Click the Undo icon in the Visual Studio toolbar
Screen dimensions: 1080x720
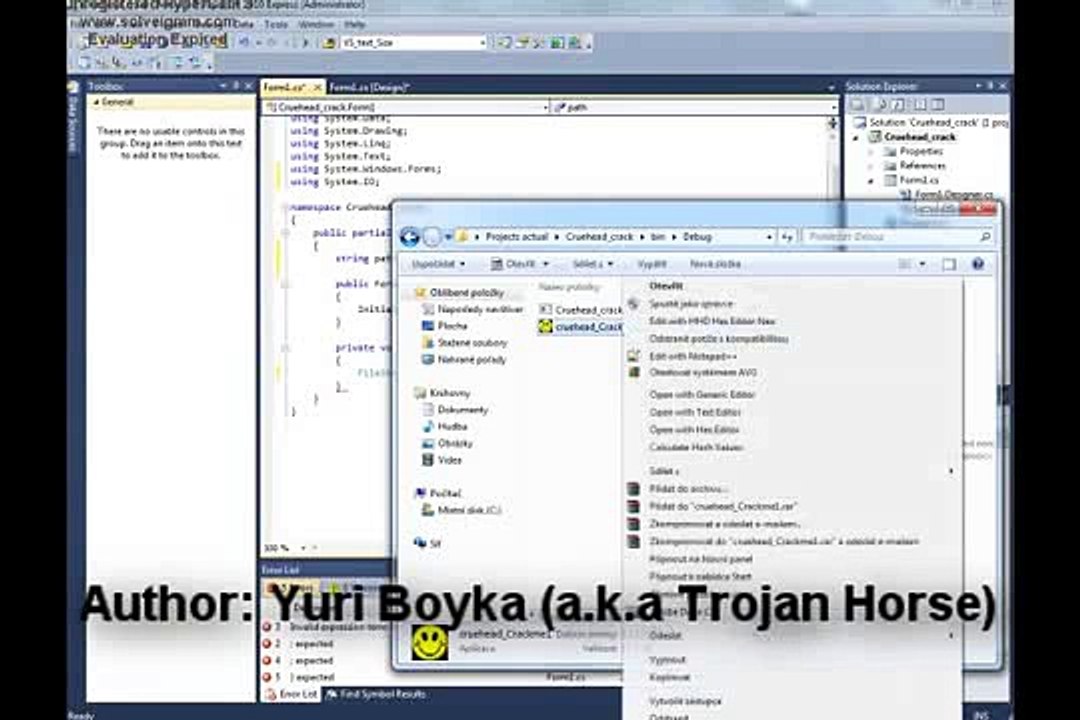point(244,43)
